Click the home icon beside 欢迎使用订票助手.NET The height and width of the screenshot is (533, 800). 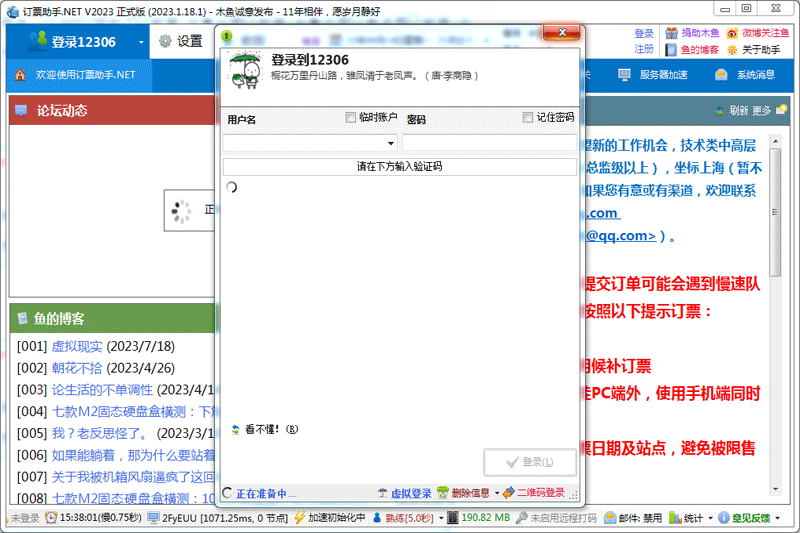click(x=20, y=75)
